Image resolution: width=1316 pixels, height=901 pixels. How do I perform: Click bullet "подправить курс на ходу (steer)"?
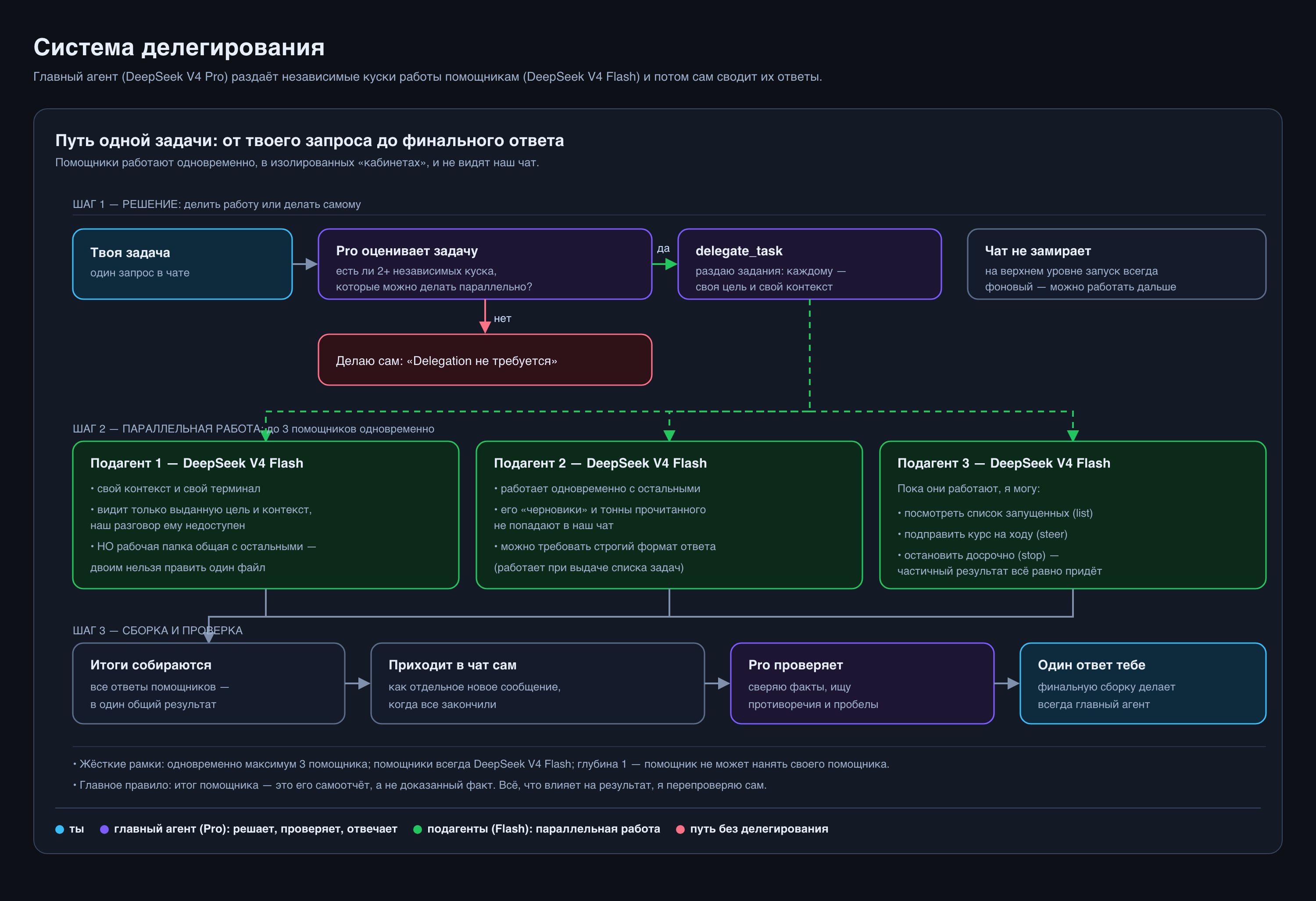coord(982,534)
